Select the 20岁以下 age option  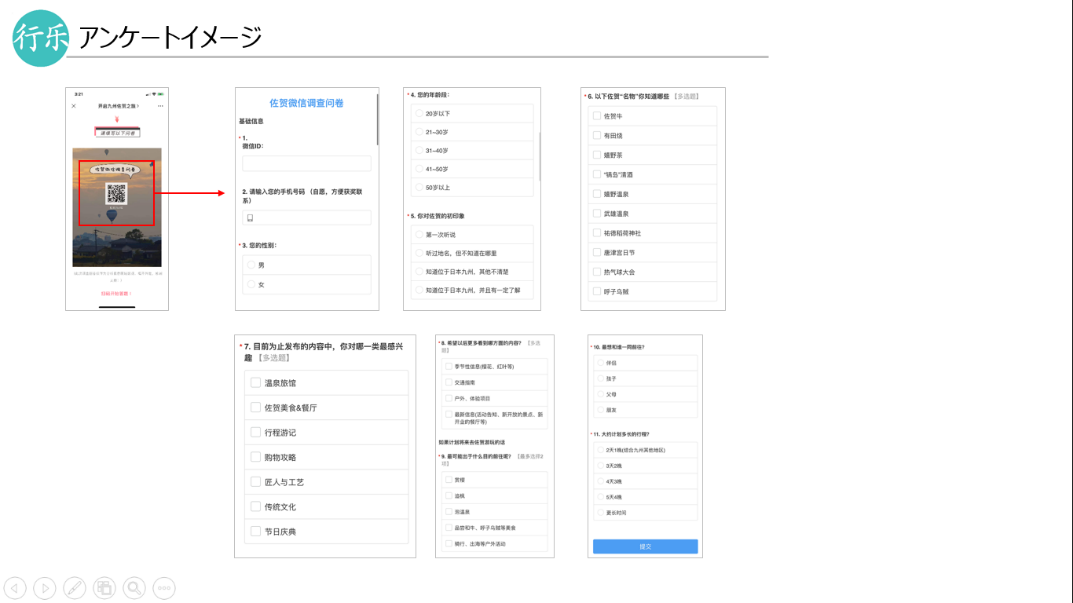(x=419, y=114)
